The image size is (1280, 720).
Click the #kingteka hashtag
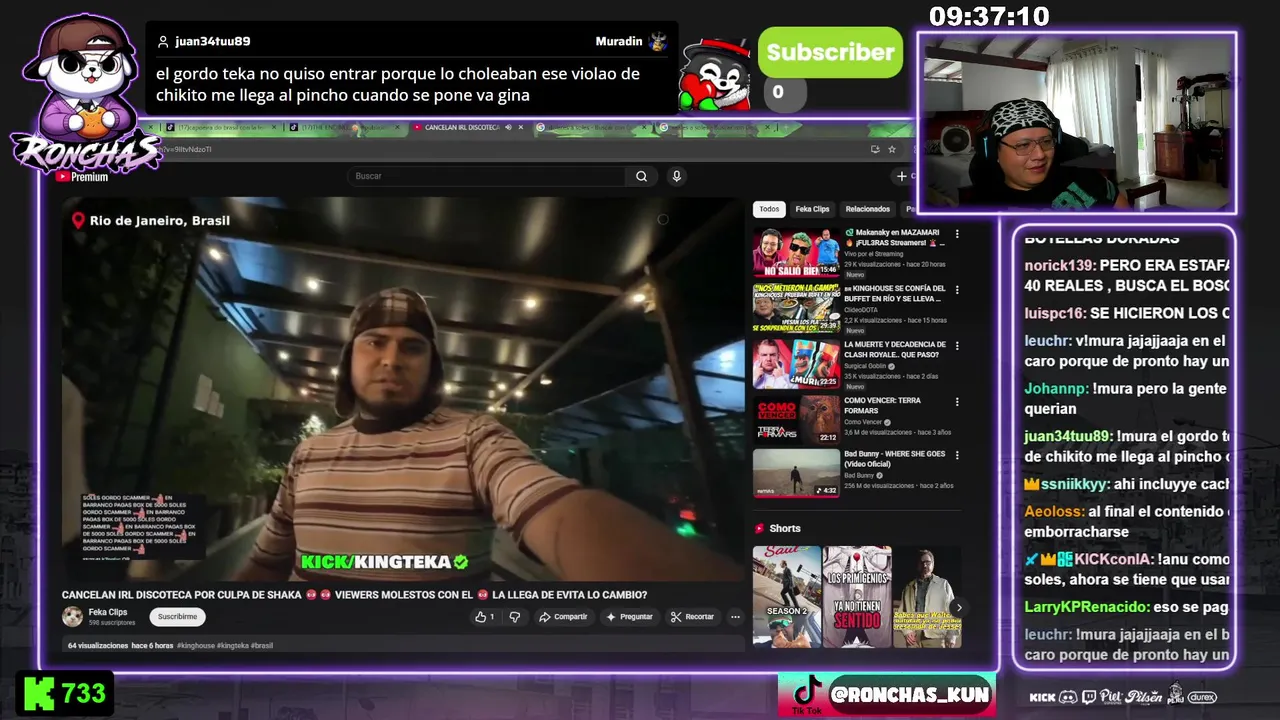click(x=232, y=646)
